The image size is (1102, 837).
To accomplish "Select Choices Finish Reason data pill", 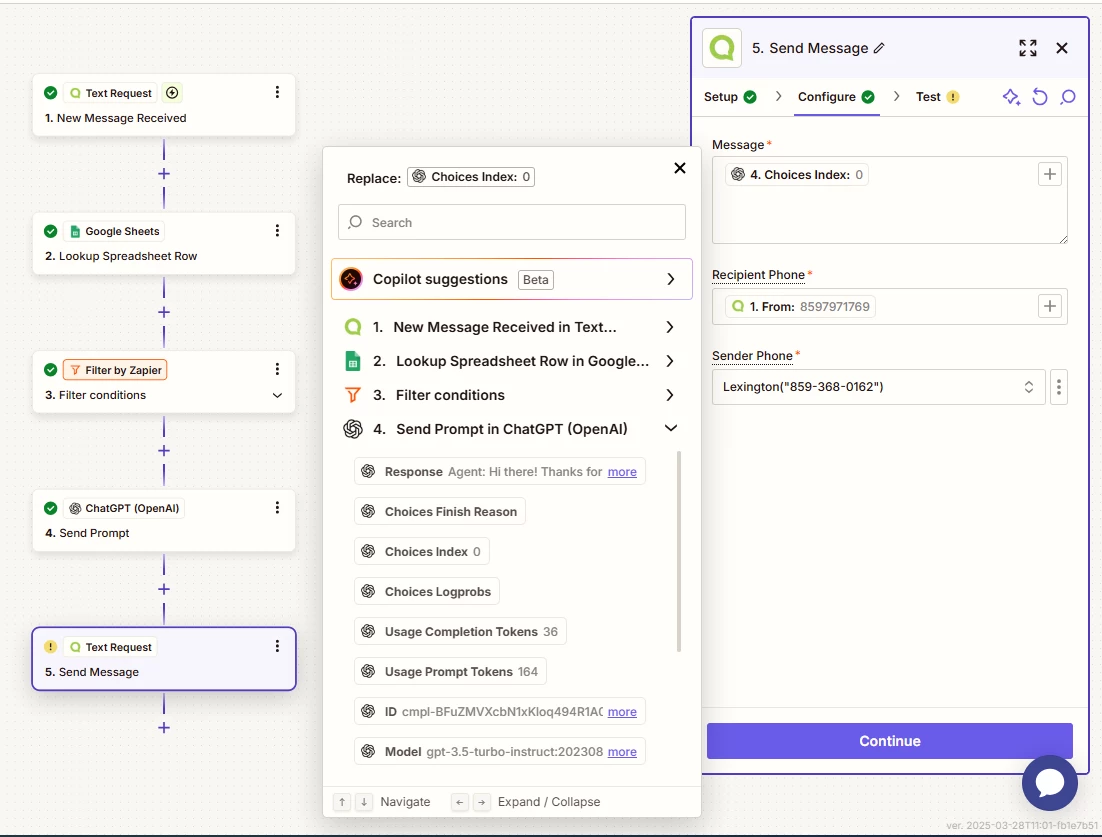I will click(x=440, y=512).
